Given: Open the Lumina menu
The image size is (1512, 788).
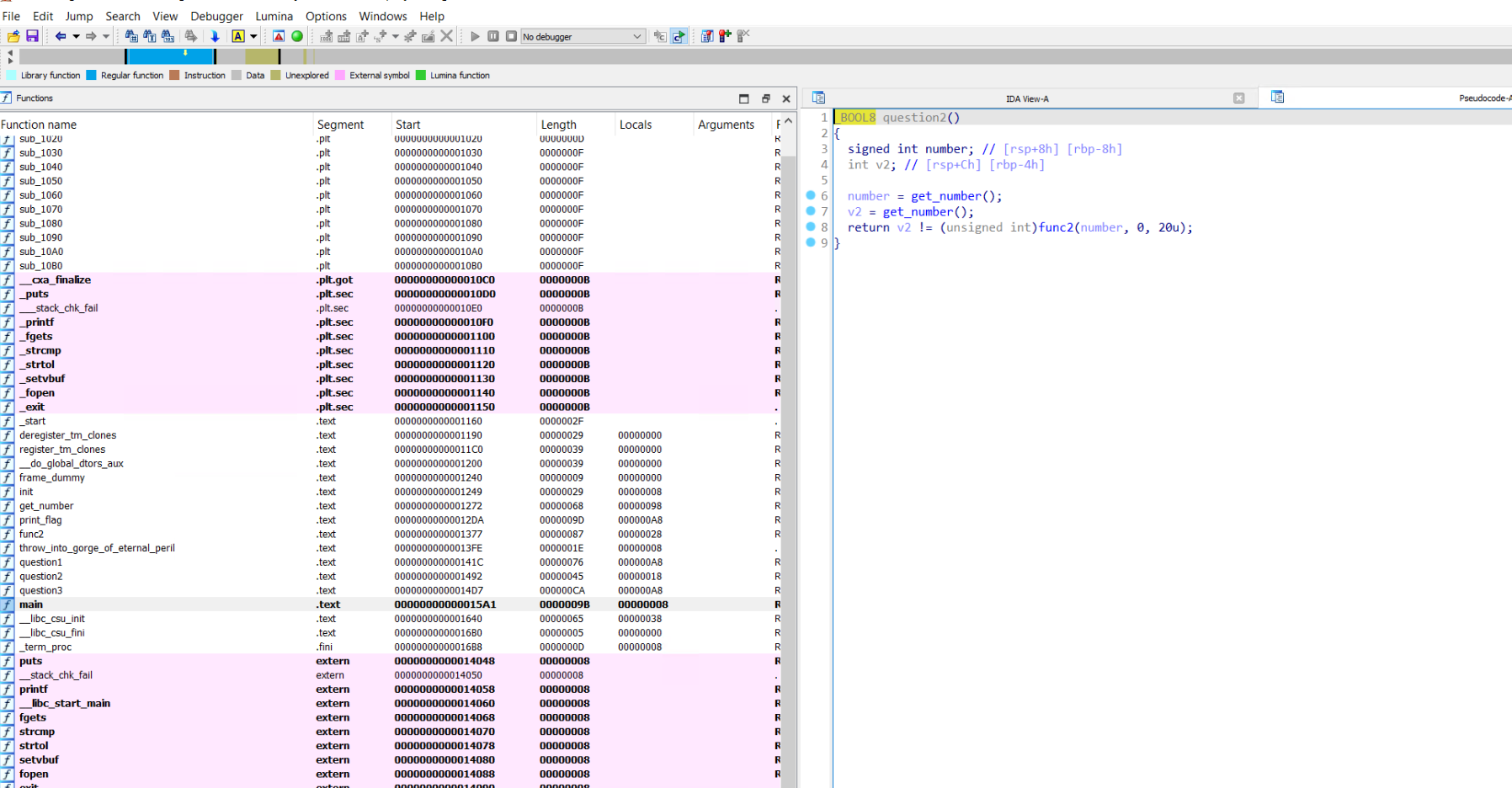Looking at the screenshot, I should (x=274, y=16).
